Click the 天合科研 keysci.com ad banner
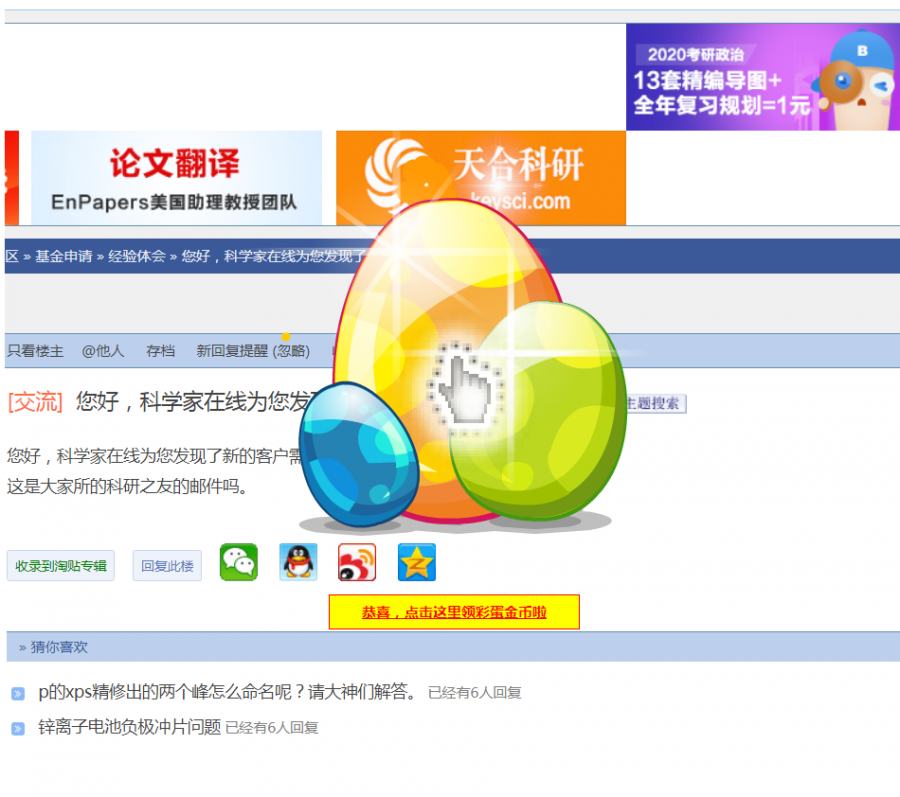Image resolution: width=900 pixels, height=797 pixels. pyautogui.click(x=481, y=178)
